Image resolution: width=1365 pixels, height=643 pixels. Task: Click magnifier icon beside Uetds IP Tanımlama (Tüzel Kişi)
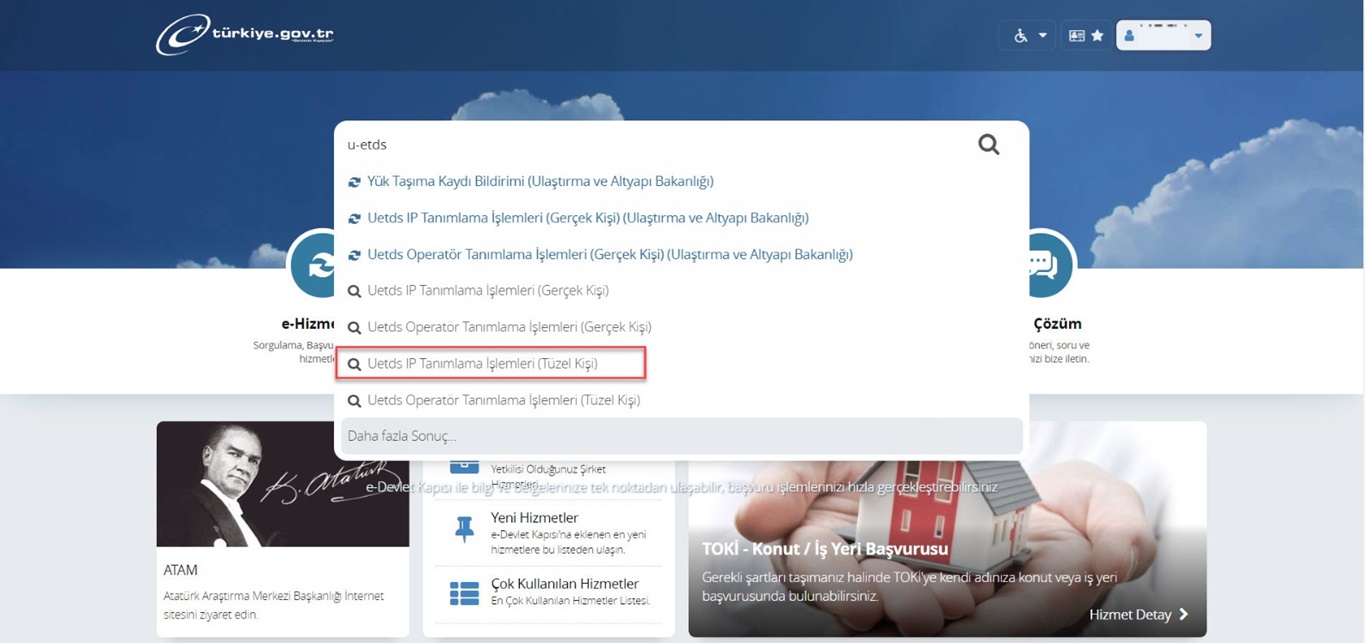tap(354, 364)
